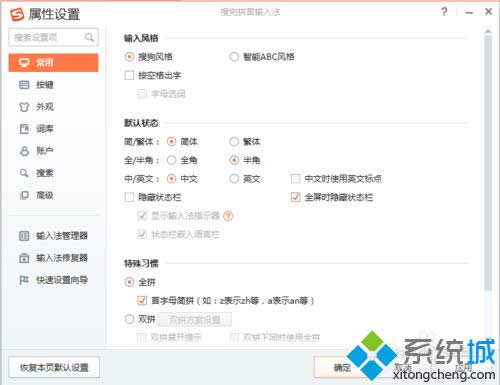Screen dimensions: 500x385
Task: Click the toolbox icon beside 输入法修复器
Action: click(24, 258)
